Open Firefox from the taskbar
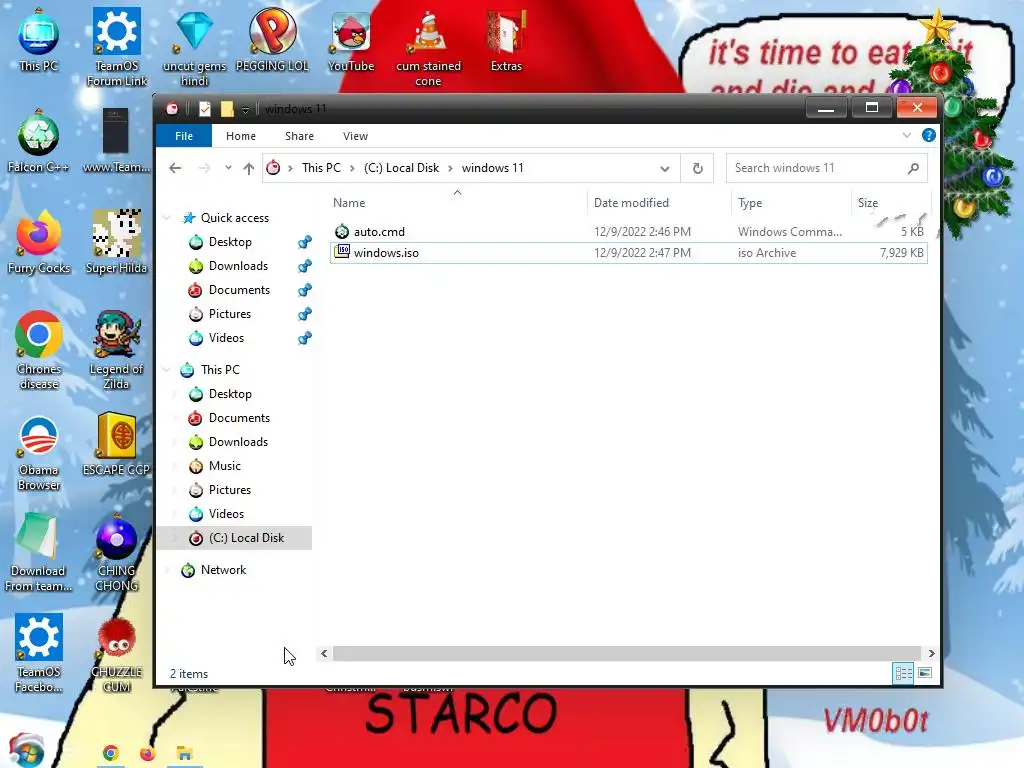Screen dimensions: 1024x768 click(148, 754)
